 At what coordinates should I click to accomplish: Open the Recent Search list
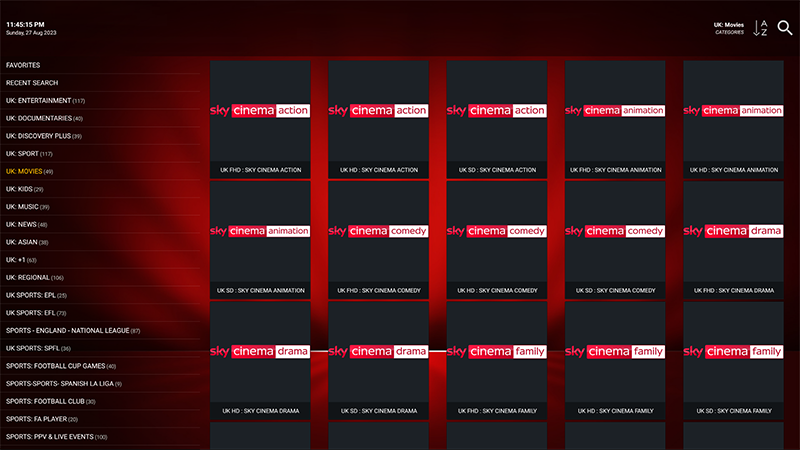(33, 83)
